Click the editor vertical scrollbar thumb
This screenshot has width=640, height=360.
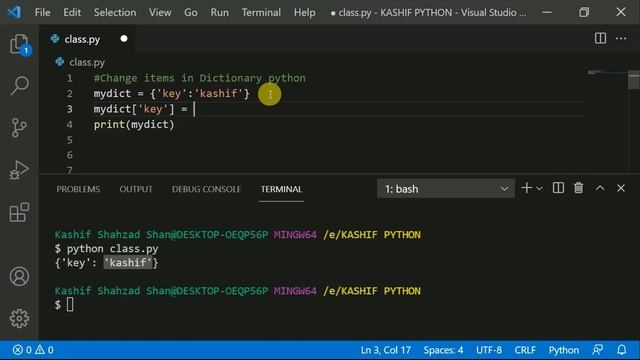click(x=634, y=80)
